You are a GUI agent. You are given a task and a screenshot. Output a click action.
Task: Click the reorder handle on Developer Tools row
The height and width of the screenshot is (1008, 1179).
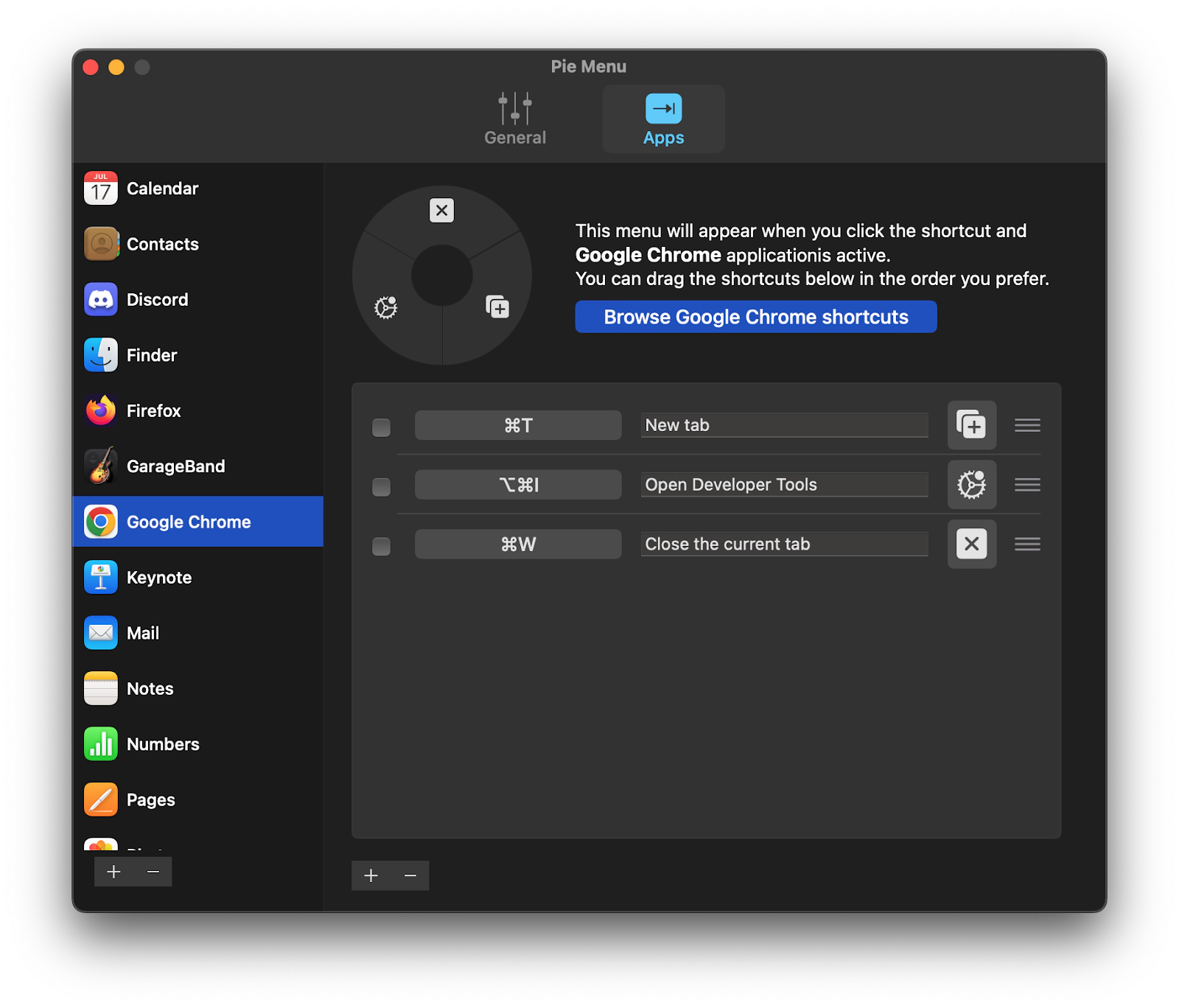(1027, 485)
